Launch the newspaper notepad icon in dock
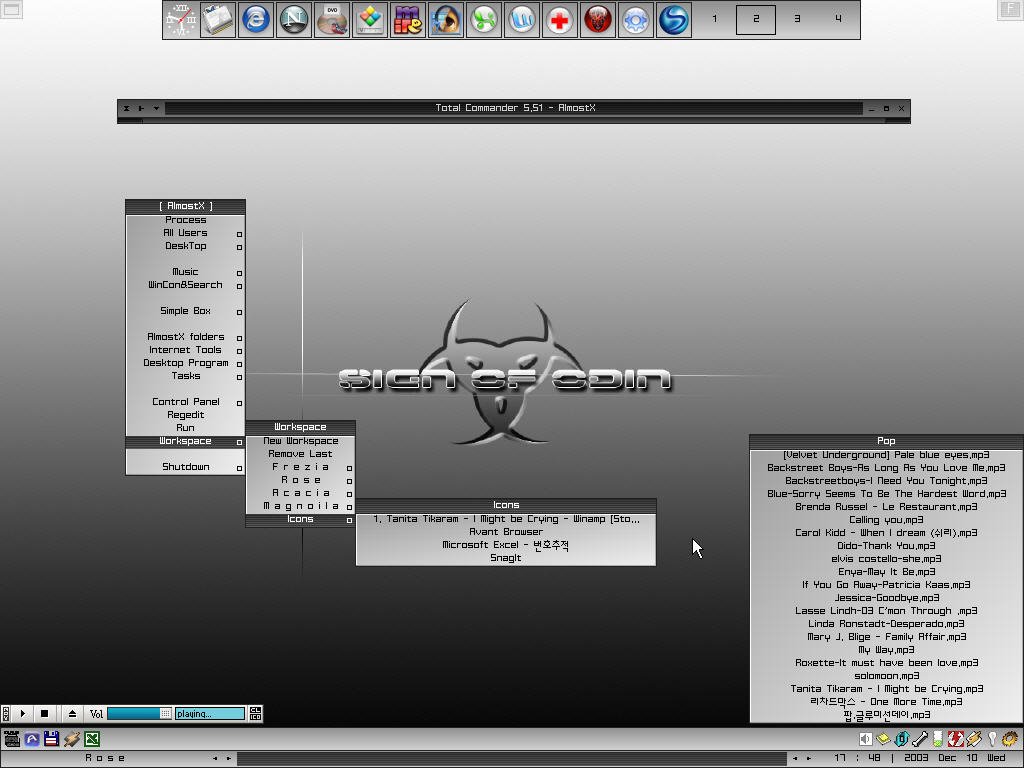The image size is (1024, 768). 218,20
